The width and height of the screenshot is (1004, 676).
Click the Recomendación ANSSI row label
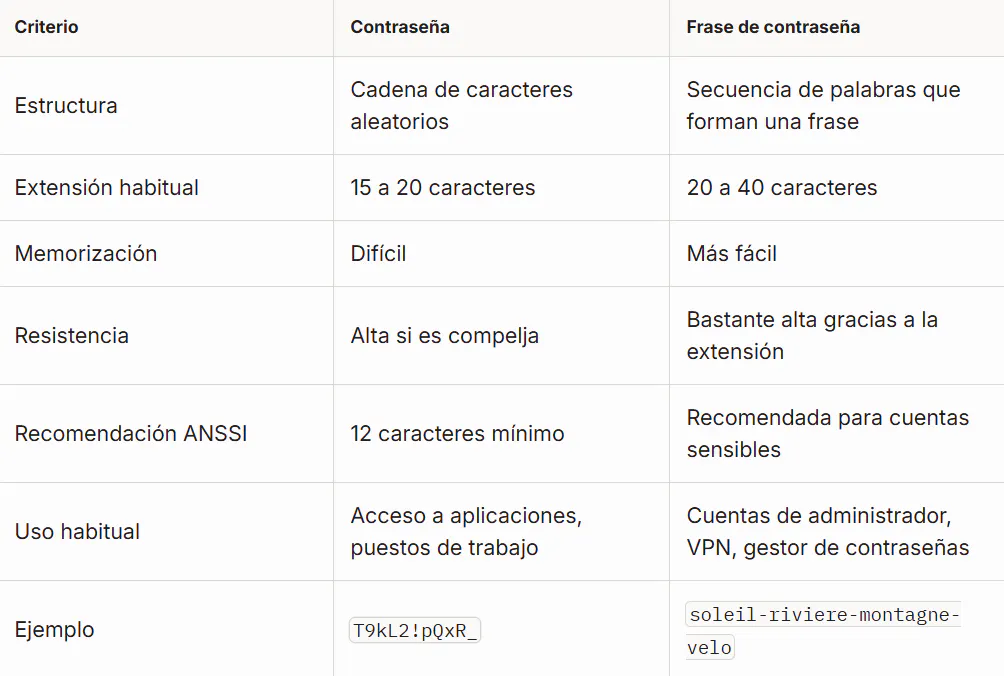(131, 433)
